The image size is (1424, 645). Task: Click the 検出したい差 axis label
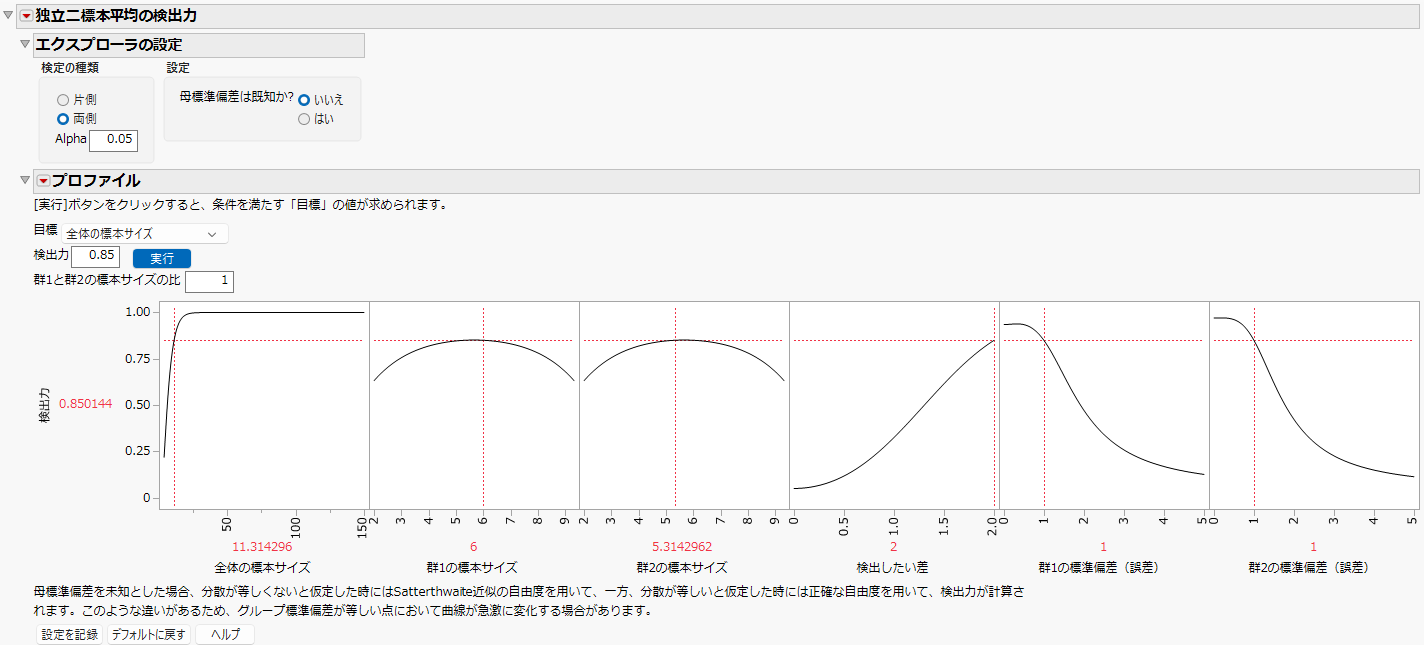click(x=894, y=567)
